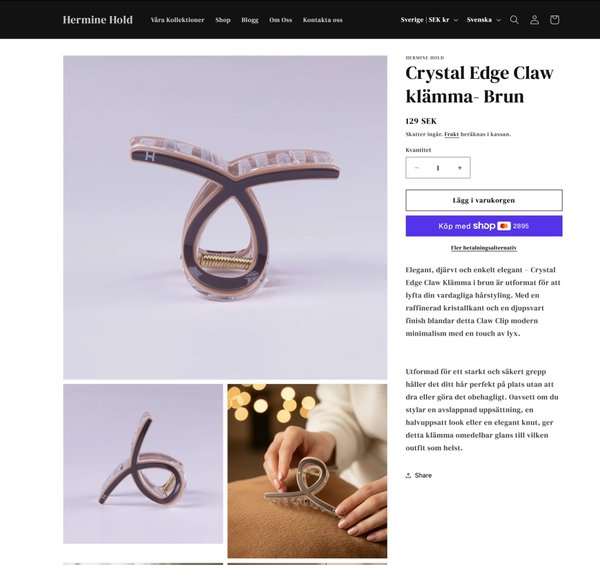Open the Våra Kollektioner menu
The height and width of the screenshot is (565, 600).
pos(178,20)
